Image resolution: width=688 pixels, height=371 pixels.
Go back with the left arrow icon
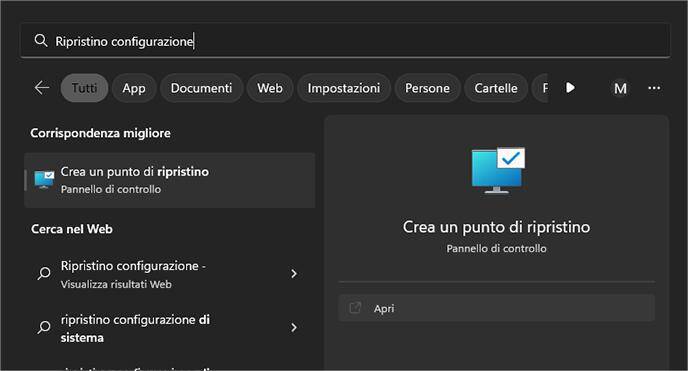42,88
